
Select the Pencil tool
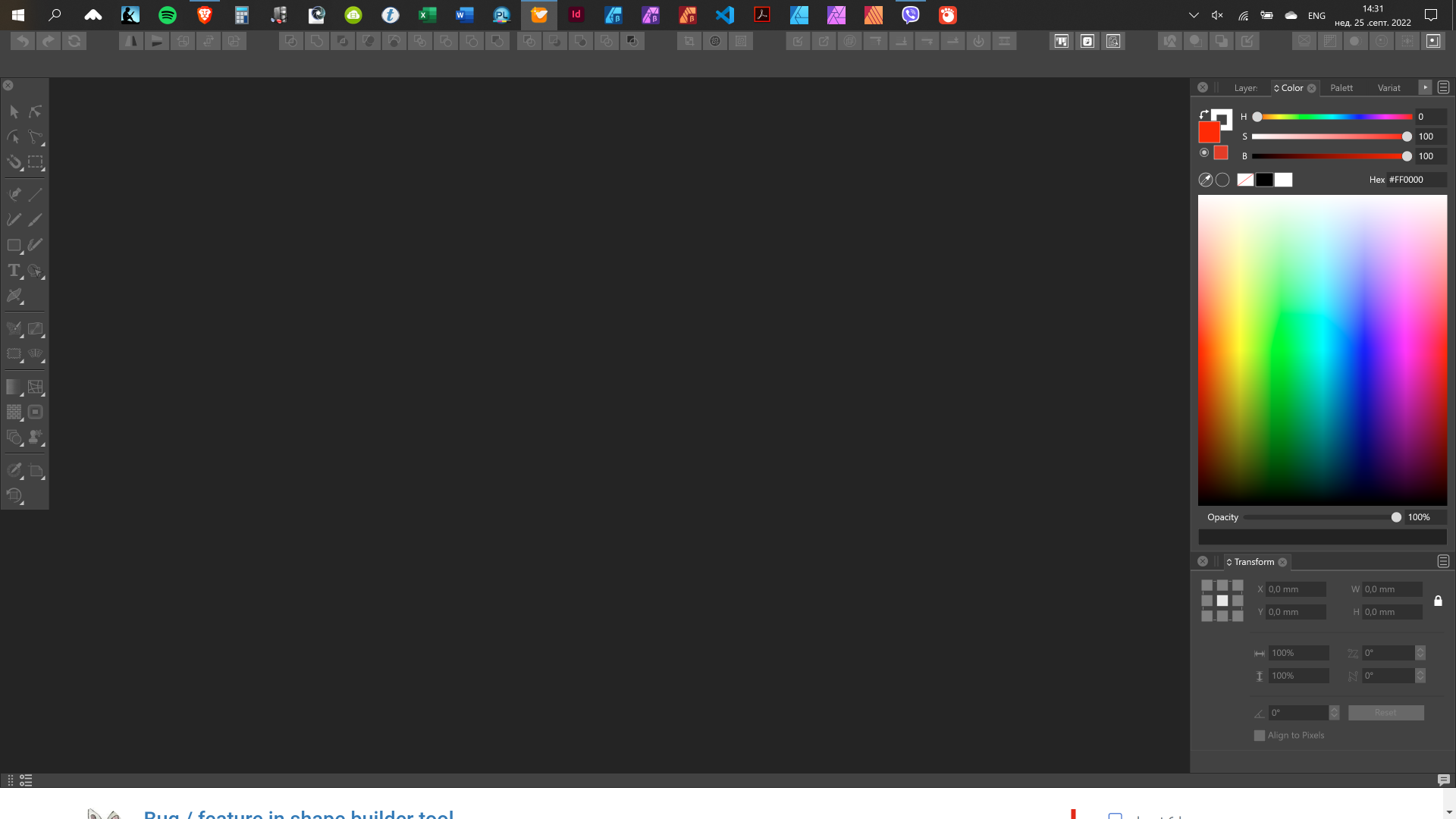point(14,220)
